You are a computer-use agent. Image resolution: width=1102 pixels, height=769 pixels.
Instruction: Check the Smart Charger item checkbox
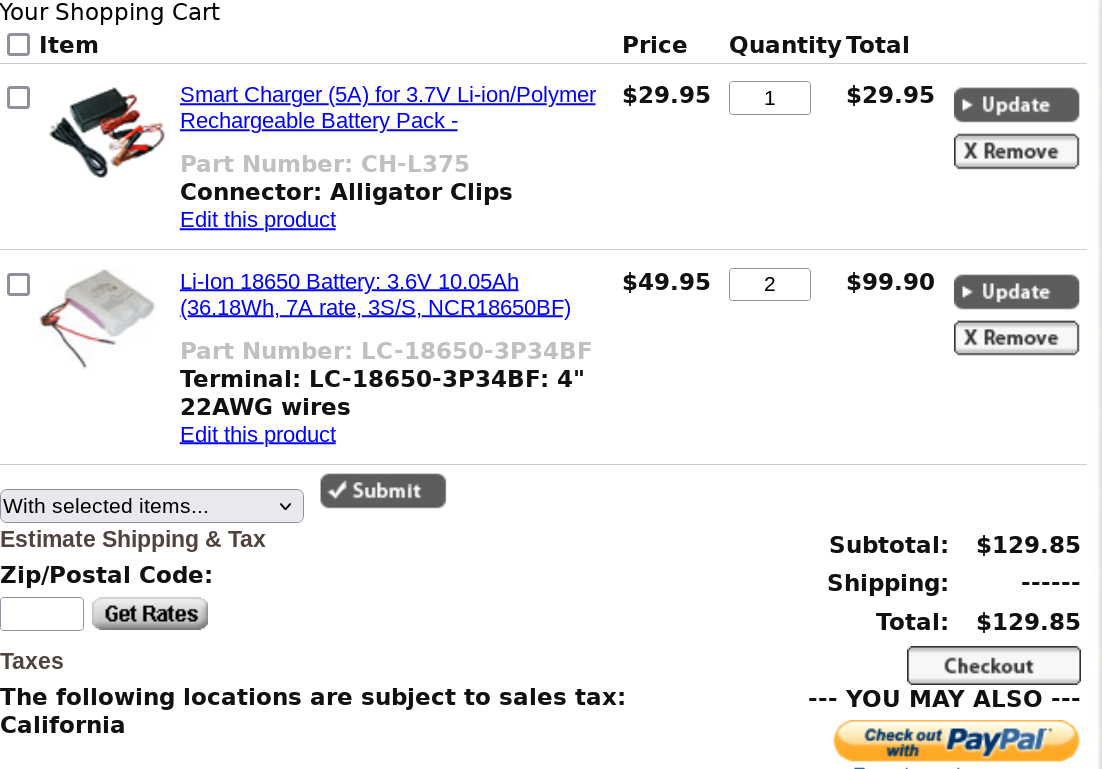click(18, 97)
